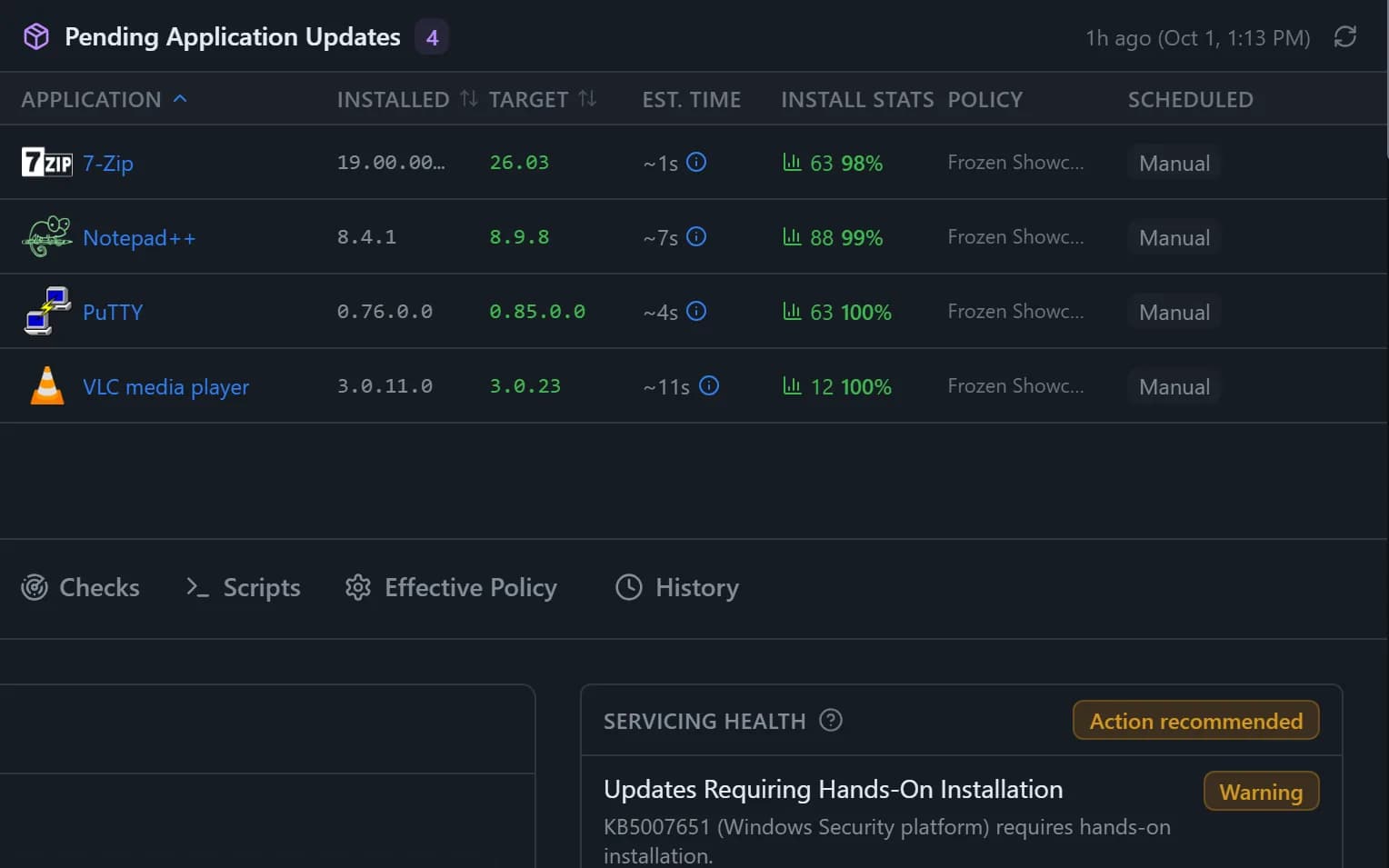Open the PuTTY application link
This screenshot has height=868, width=1389.
[x=113, y=312]
